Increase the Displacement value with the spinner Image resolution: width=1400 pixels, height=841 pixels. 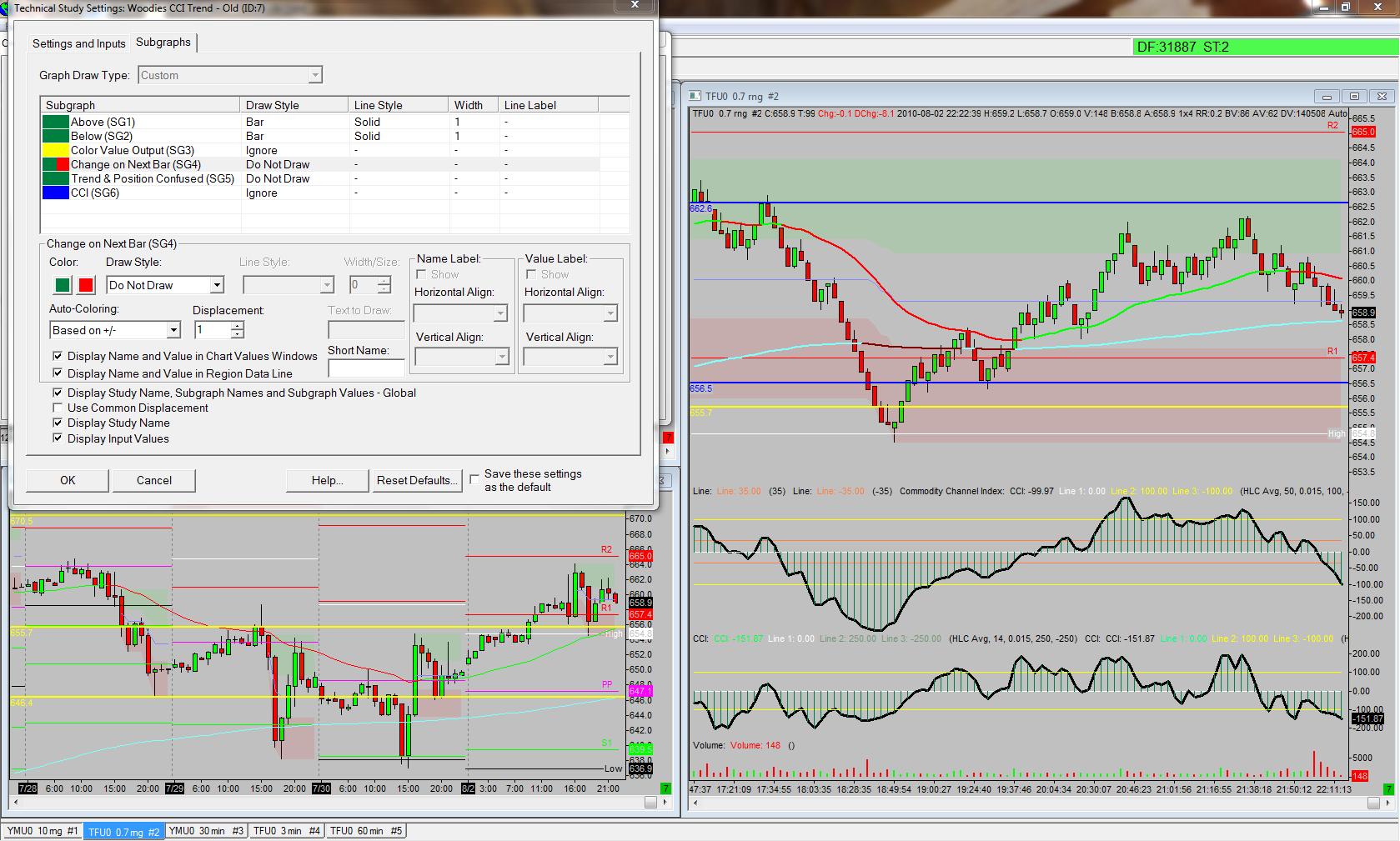pyautogui.click(x=238, y=326)
